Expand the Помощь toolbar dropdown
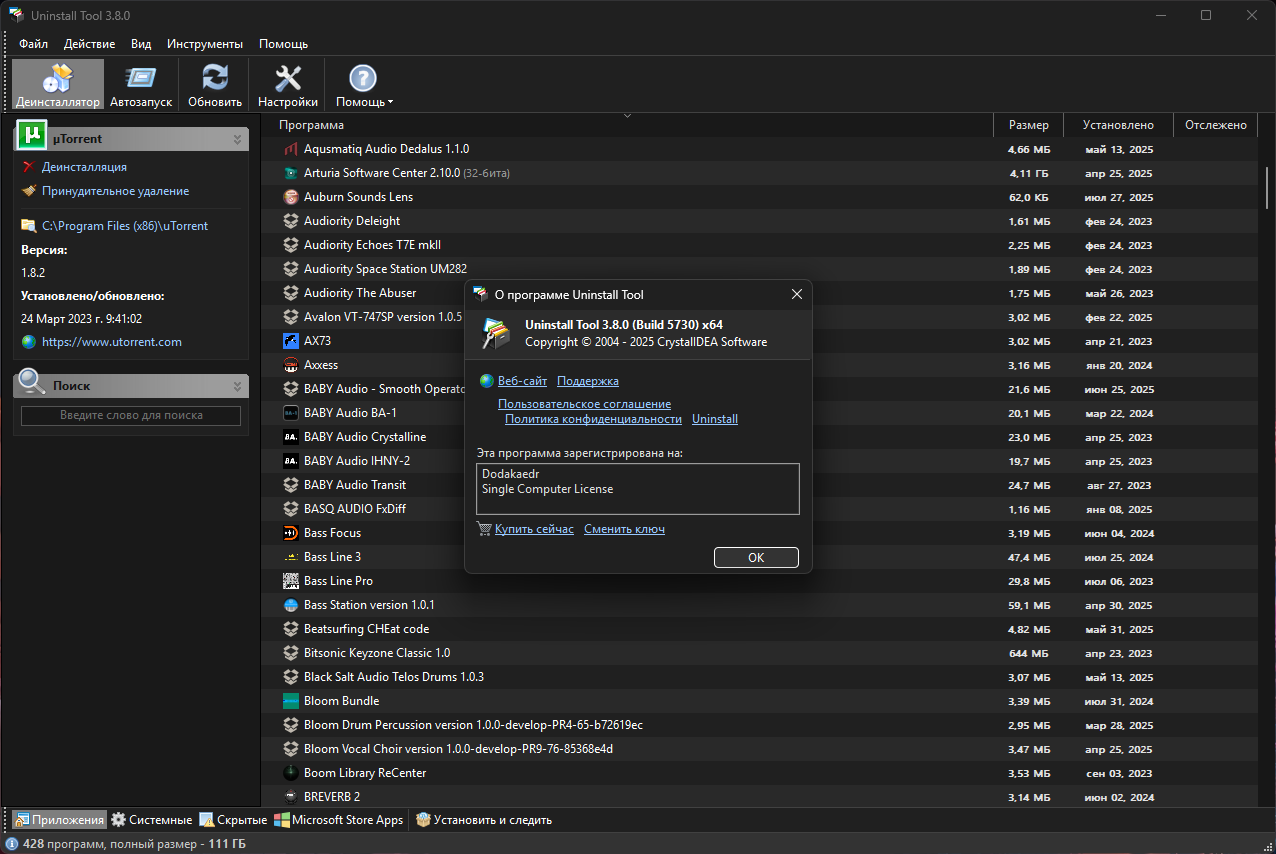This screenshot has height=854, width=1276. [x=364, y=85]
